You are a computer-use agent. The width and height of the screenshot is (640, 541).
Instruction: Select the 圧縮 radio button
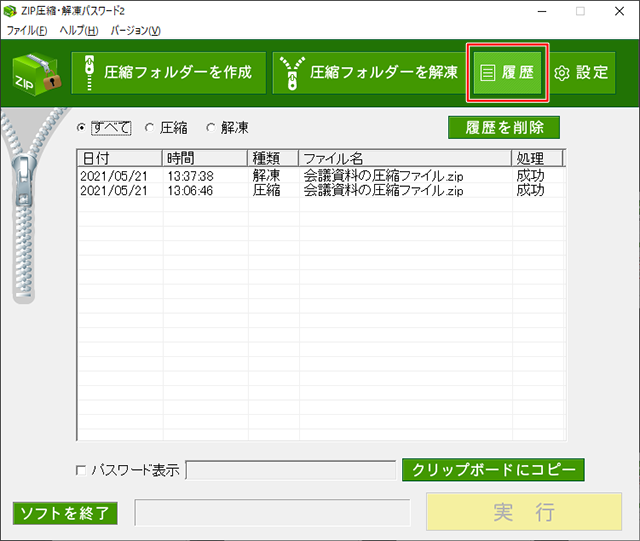[149, 128]
